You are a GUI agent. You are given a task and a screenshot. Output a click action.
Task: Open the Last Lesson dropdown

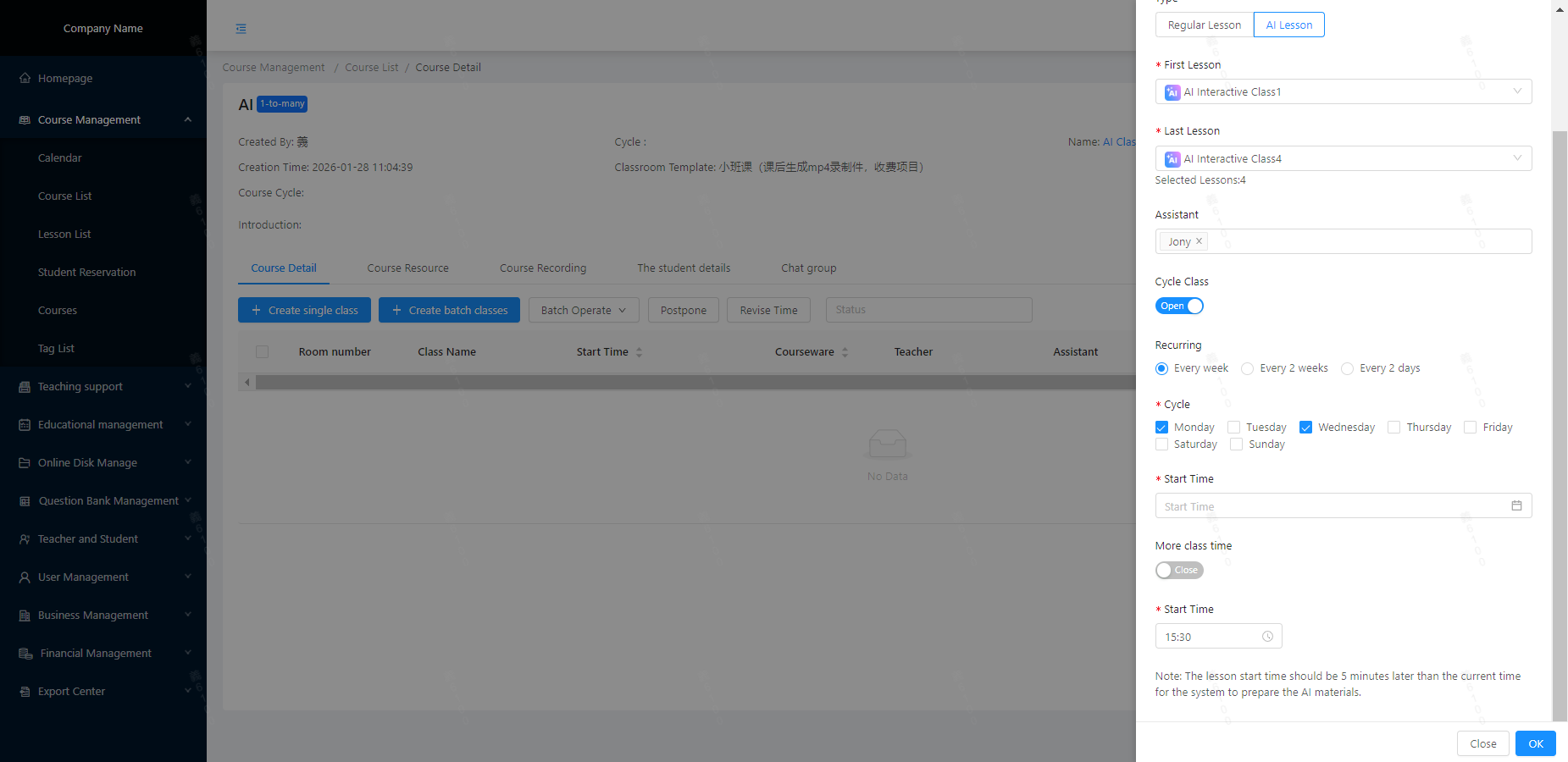point(1343,158)
